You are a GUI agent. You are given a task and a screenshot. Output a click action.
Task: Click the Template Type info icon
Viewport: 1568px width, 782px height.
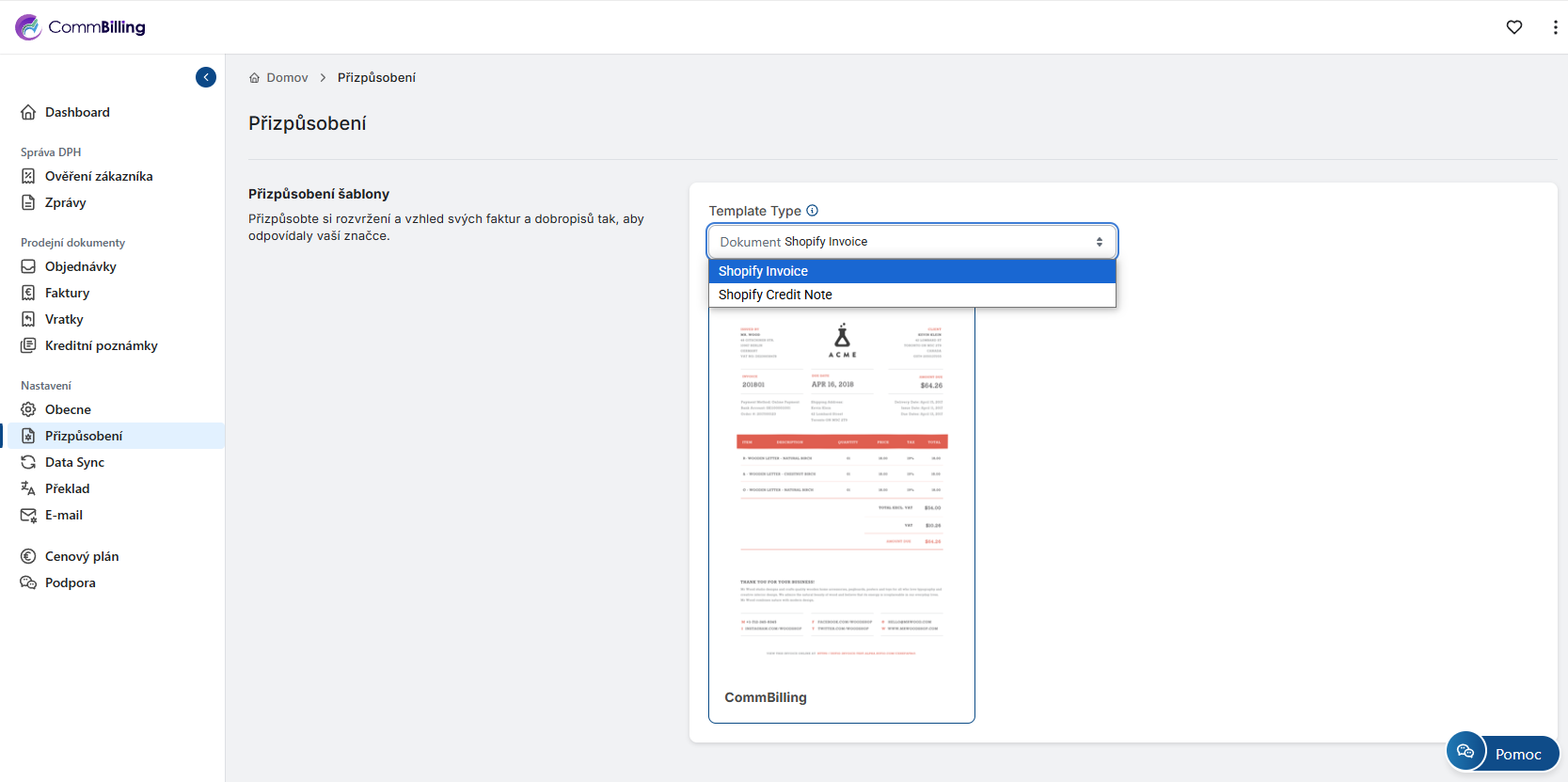click(x=813, y=211)
